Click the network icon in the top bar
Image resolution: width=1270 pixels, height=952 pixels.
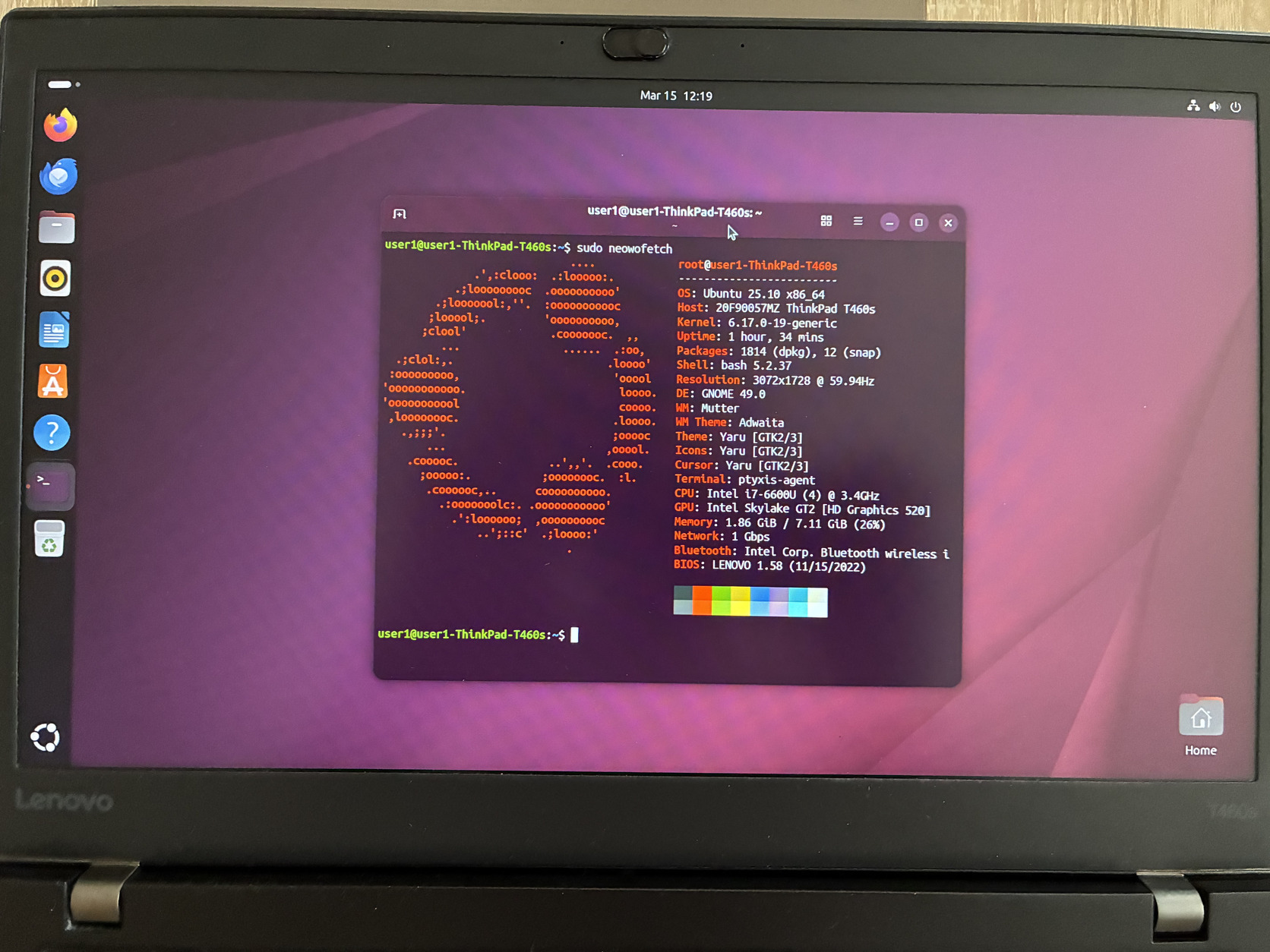1193,106
